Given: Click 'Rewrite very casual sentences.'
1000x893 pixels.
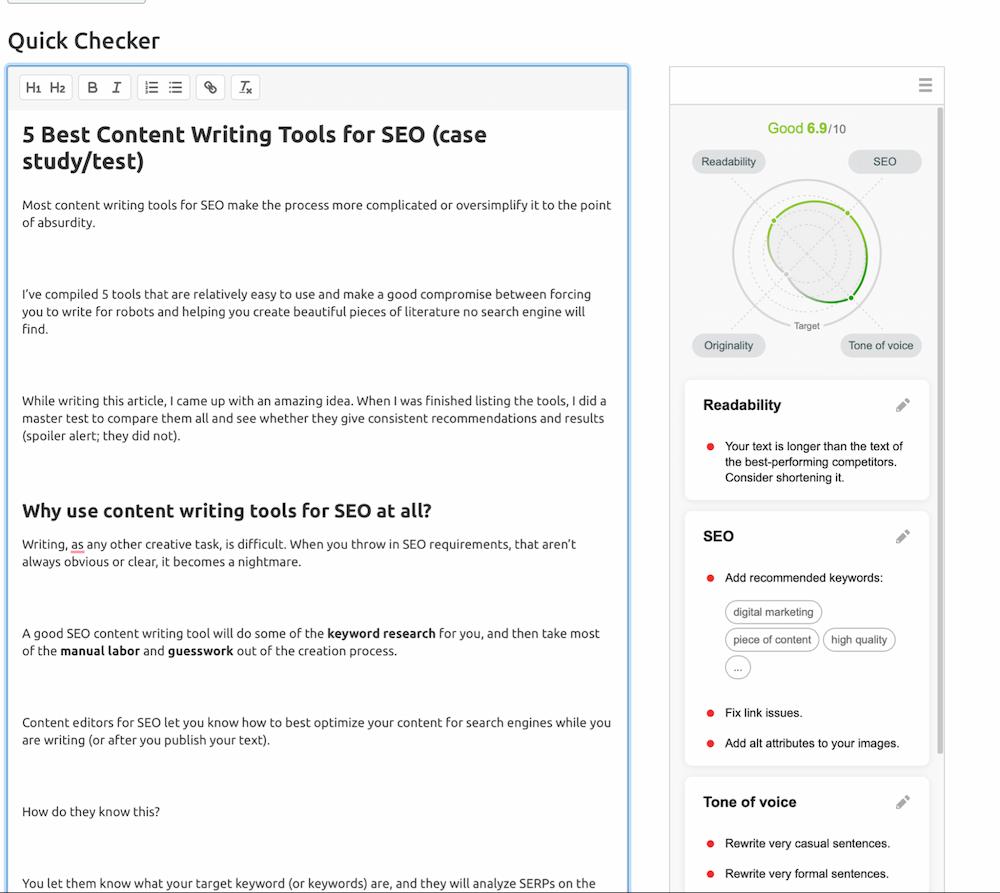Looking at the screenshot, I should pos(807,843).
